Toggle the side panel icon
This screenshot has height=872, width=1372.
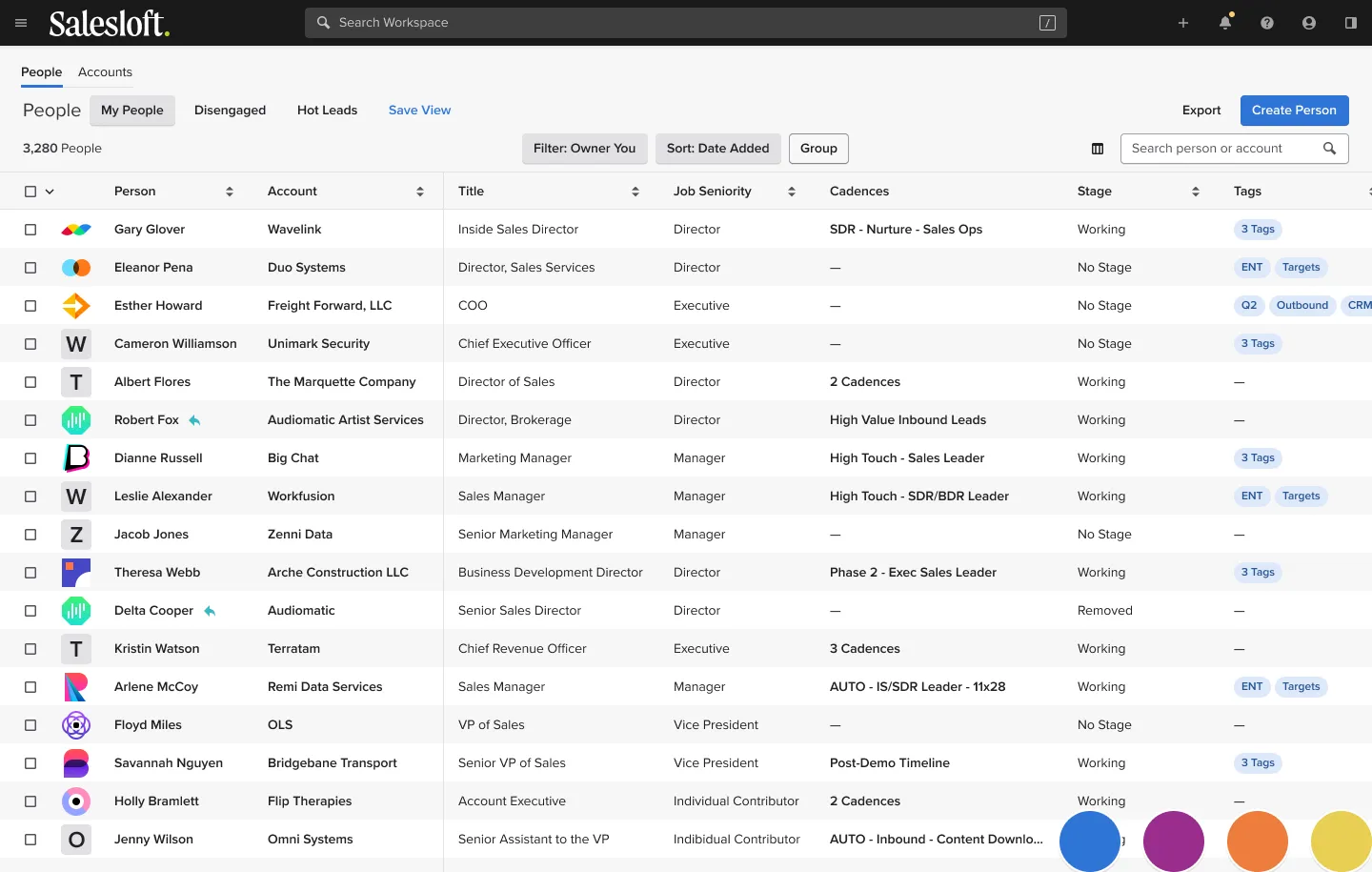(1351, 23)
